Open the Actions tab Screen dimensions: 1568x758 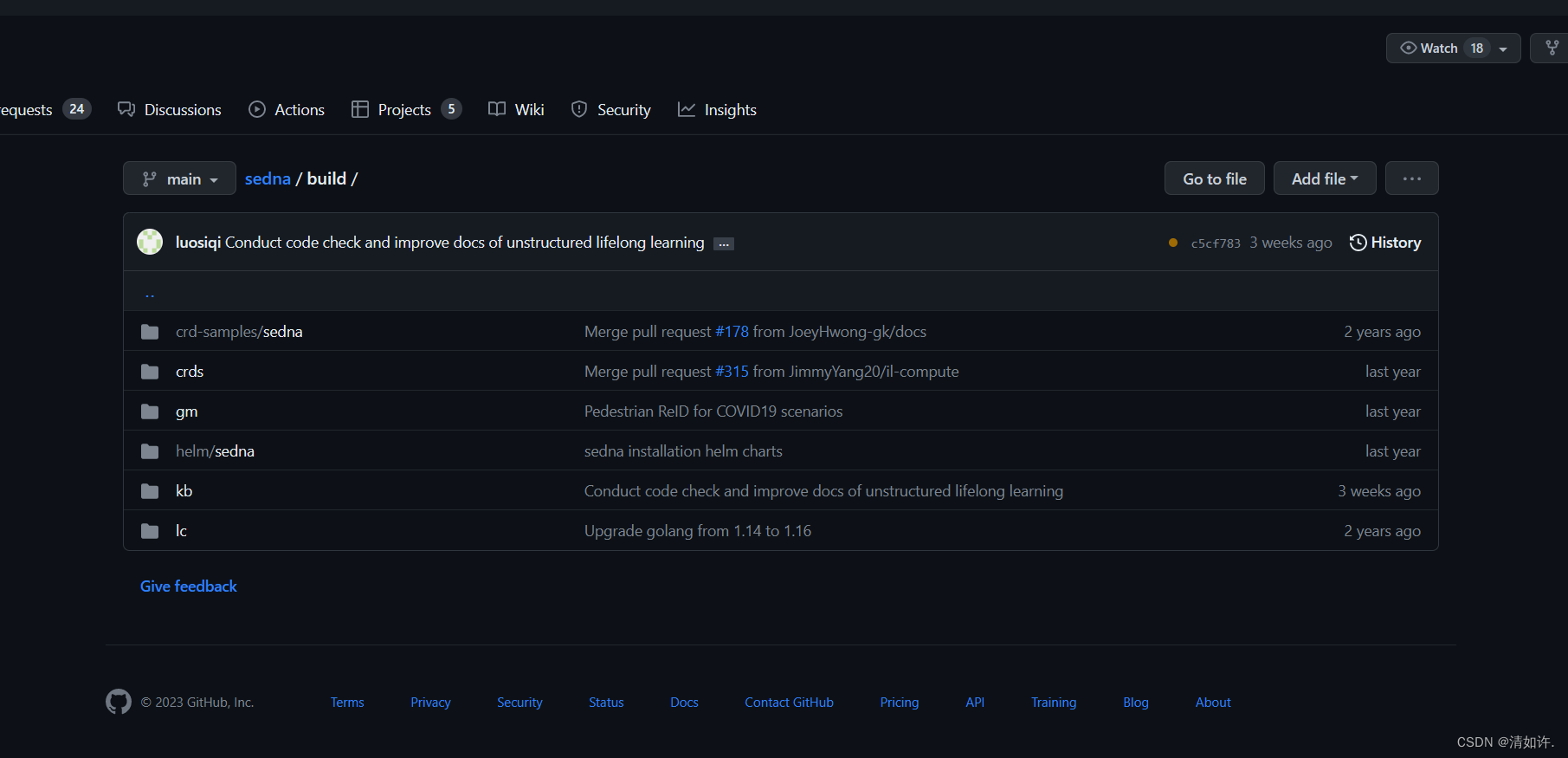(287, 109)
